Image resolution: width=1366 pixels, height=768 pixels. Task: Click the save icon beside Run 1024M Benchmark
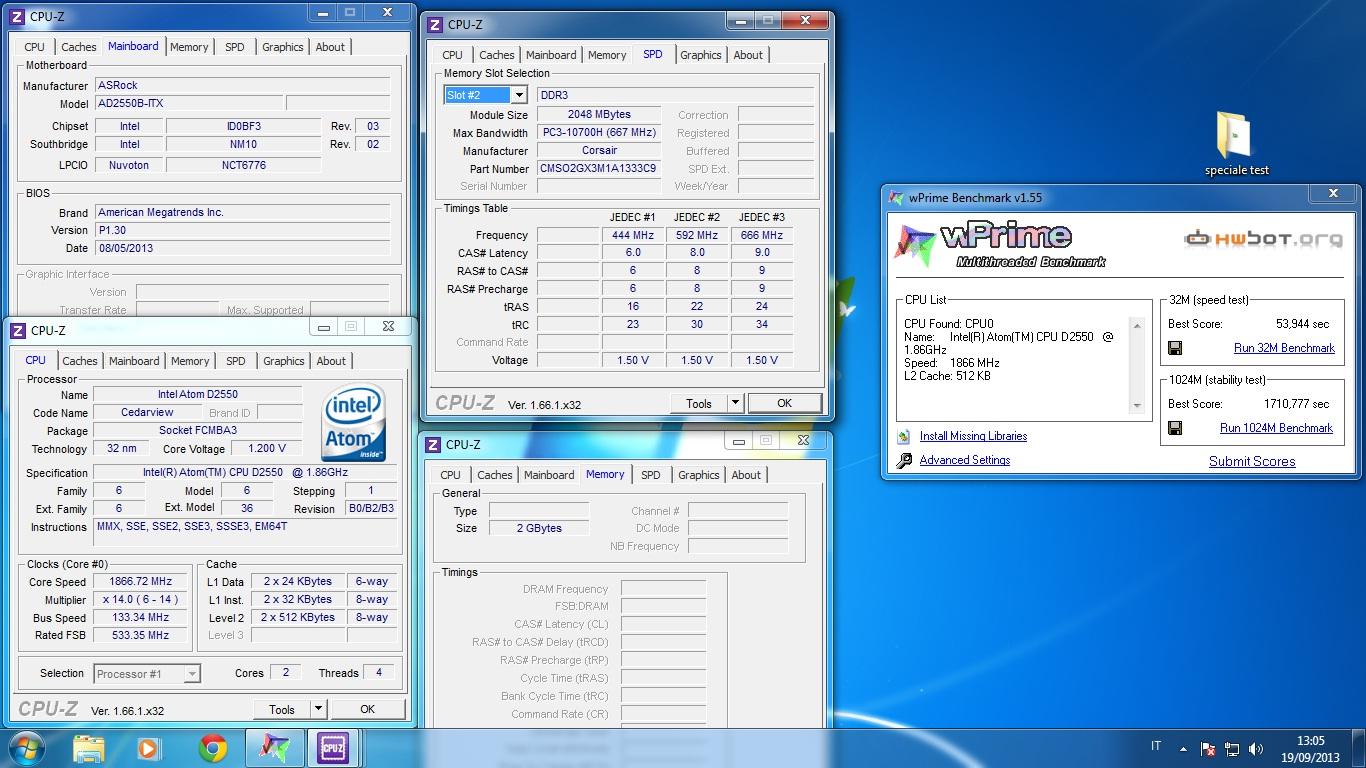click(1176, 428)
